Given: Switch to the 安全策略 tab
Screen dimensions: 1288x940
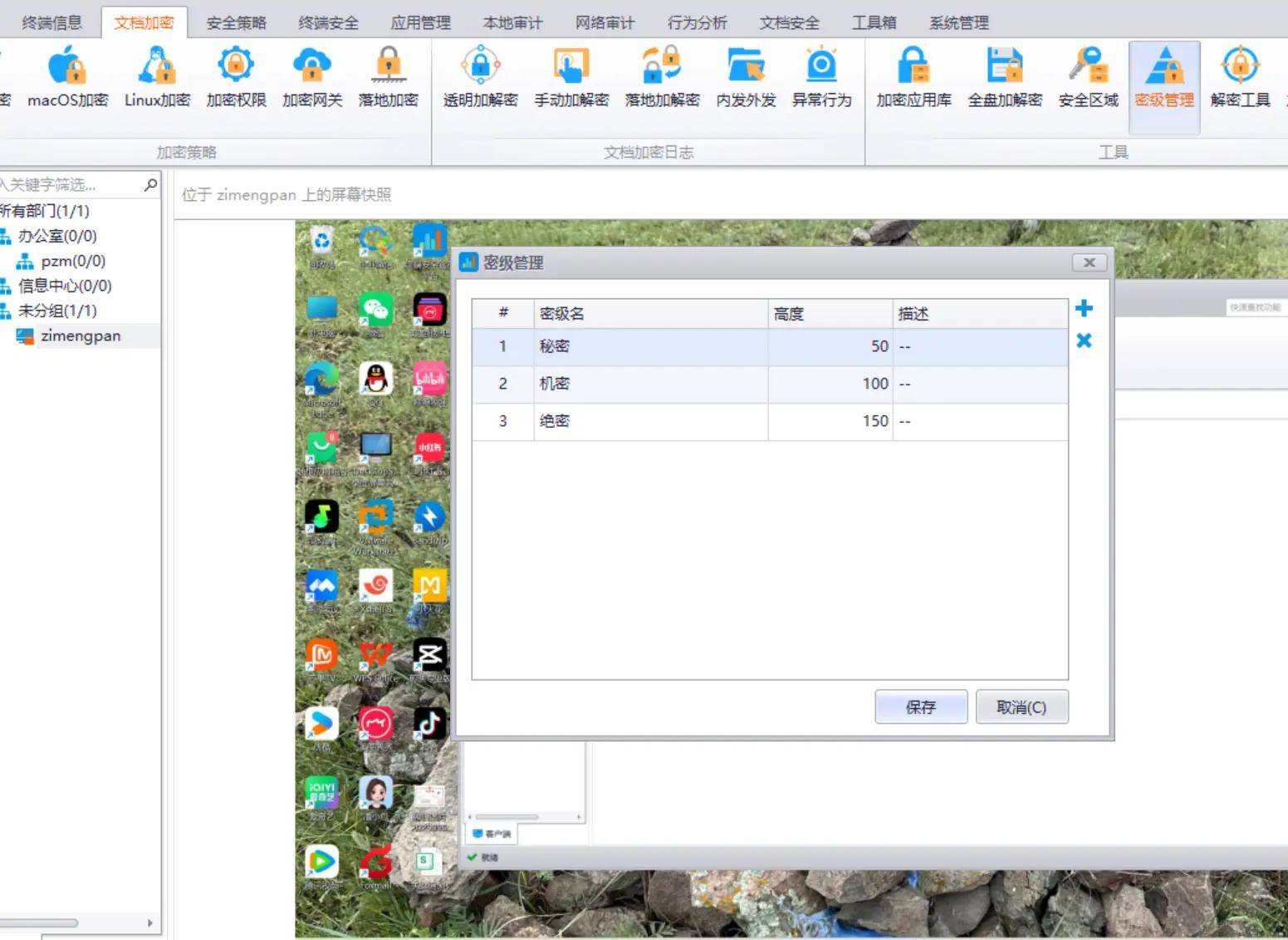Looking at the screenshot, I should click(x=236, y=22).
